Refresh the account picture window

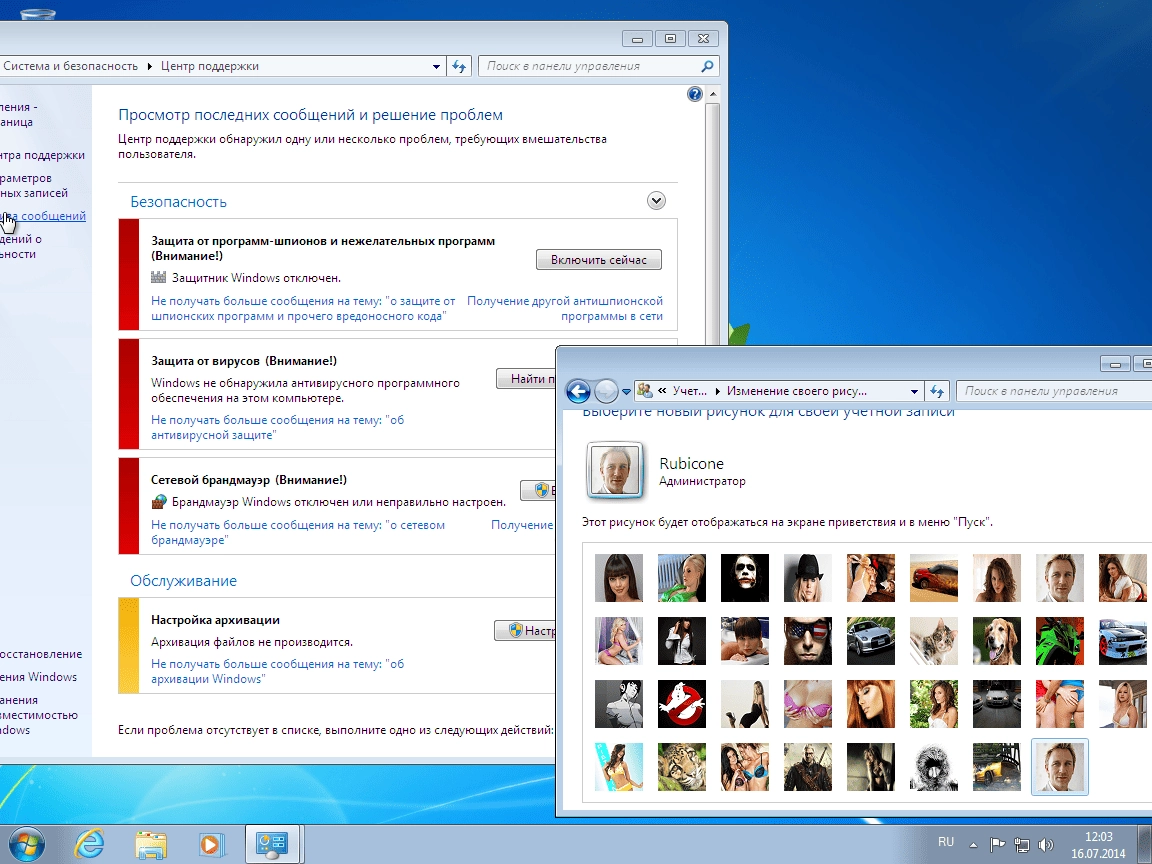[937, 392]
